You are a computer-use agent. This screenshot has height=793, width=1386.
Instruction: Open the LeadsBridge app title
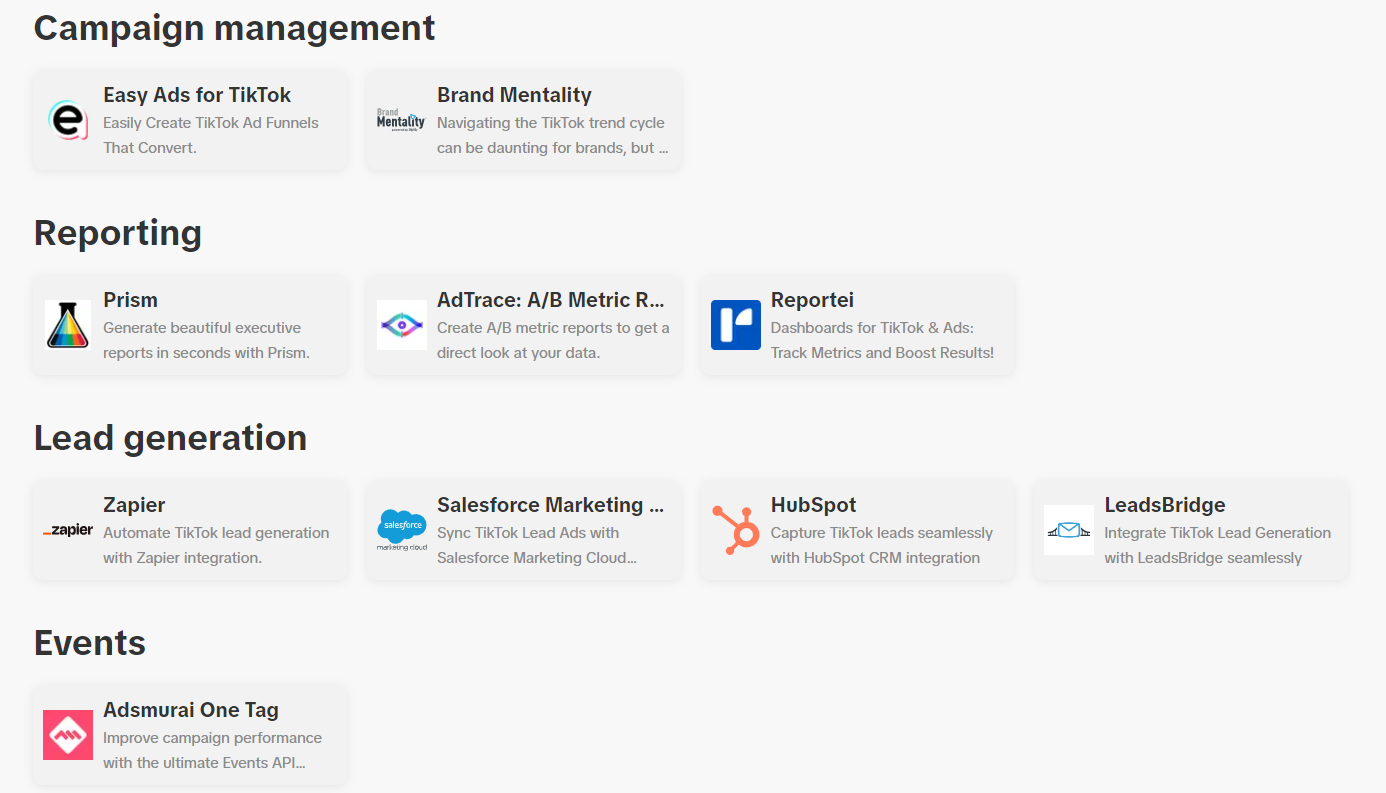(x=1164, y=505)
